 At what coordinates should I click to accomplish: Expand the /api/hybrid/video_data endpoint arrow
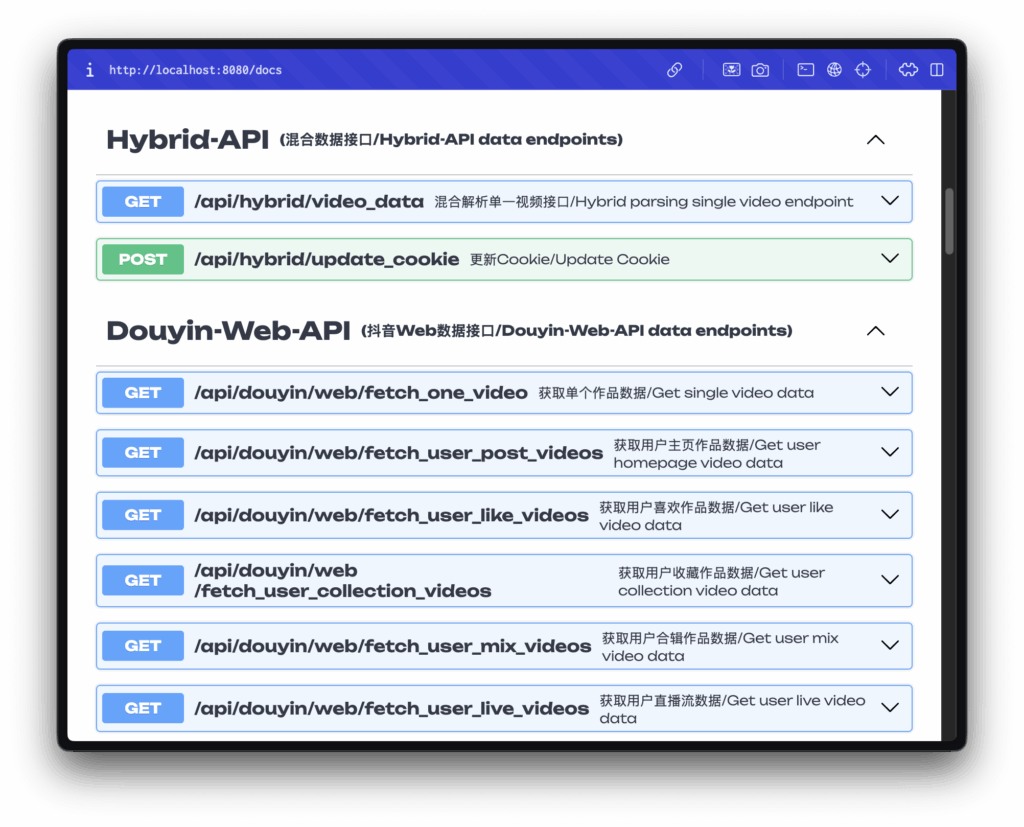coord(890,201)
